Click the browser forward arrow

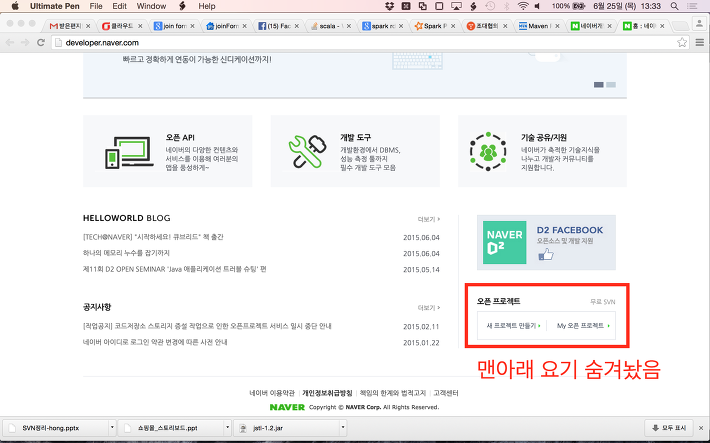click(25, 43)
